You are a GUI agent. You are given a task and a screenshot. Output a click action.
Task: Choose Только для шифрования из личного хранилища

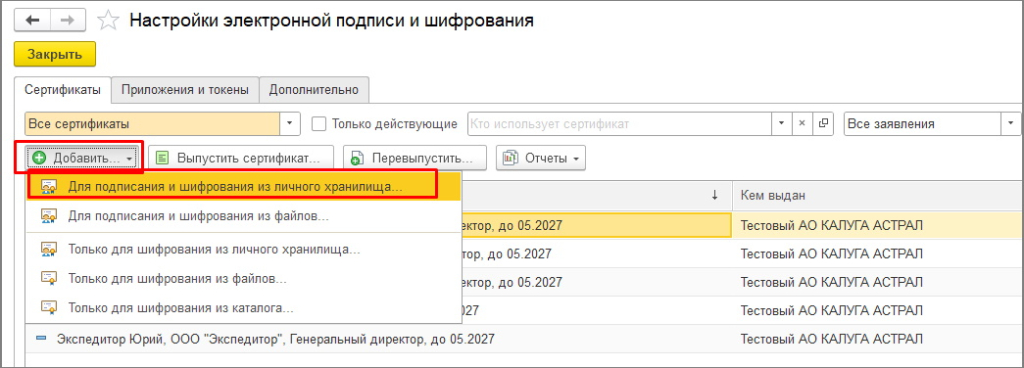[x=243, y=249]
